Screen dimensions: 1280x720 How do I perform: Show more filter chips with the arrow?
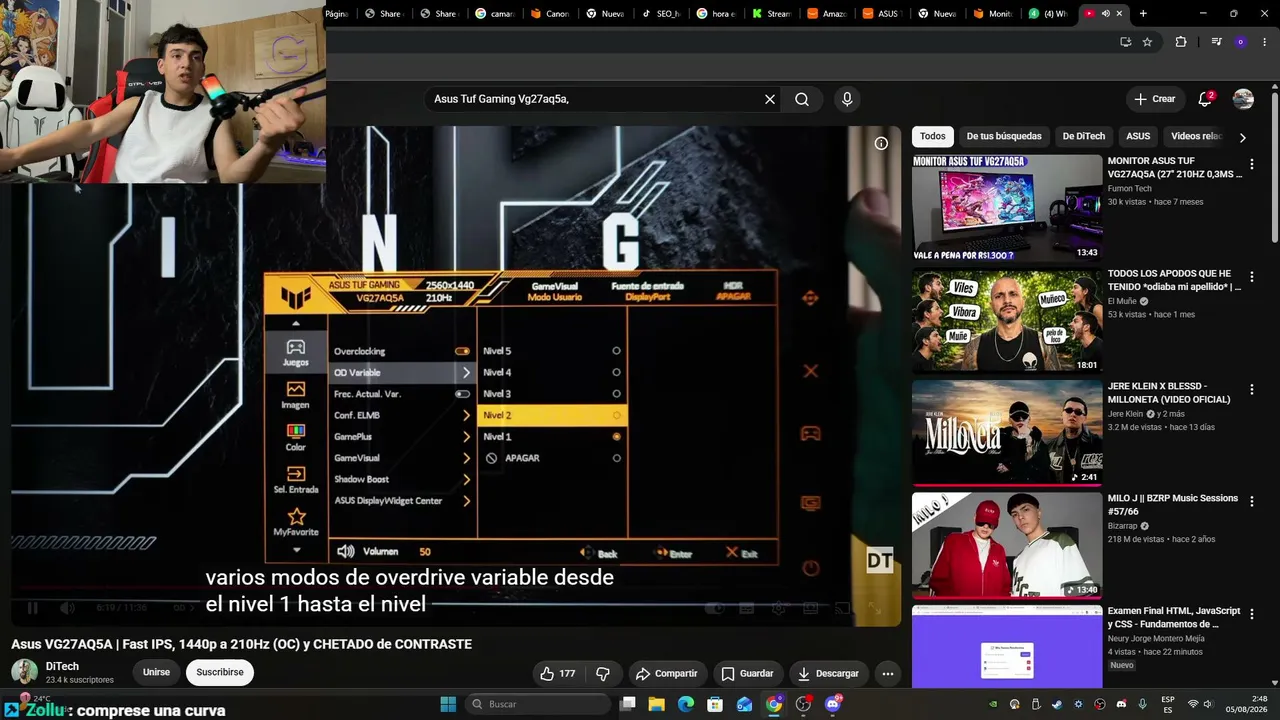click(x=1242, y=137)
